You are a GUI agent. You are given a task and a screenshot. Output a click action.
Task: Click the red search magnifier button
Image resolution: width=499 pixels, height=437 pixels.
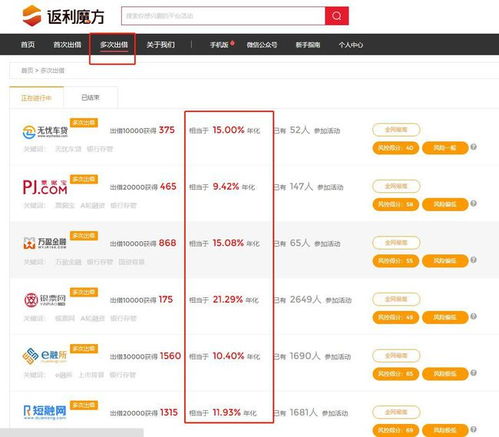(337, 16)
